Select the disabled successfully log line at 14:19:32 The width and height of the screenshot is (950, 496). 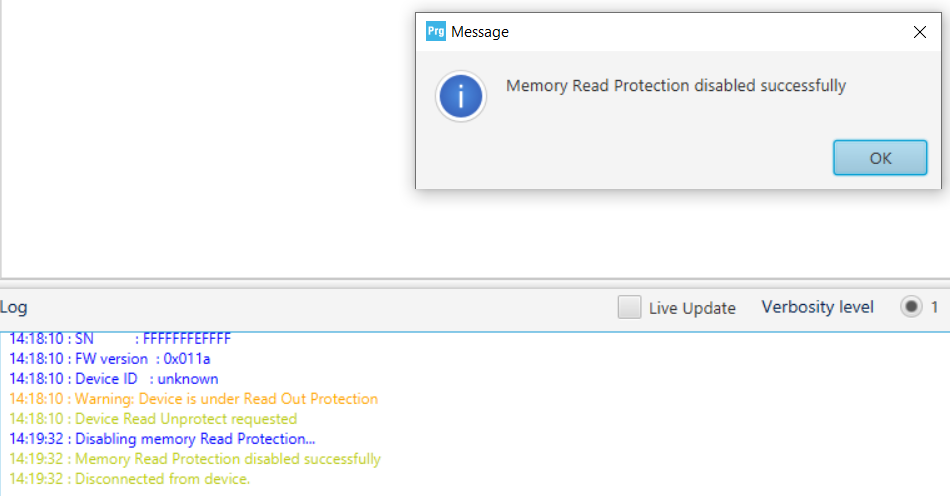[194, 458]
